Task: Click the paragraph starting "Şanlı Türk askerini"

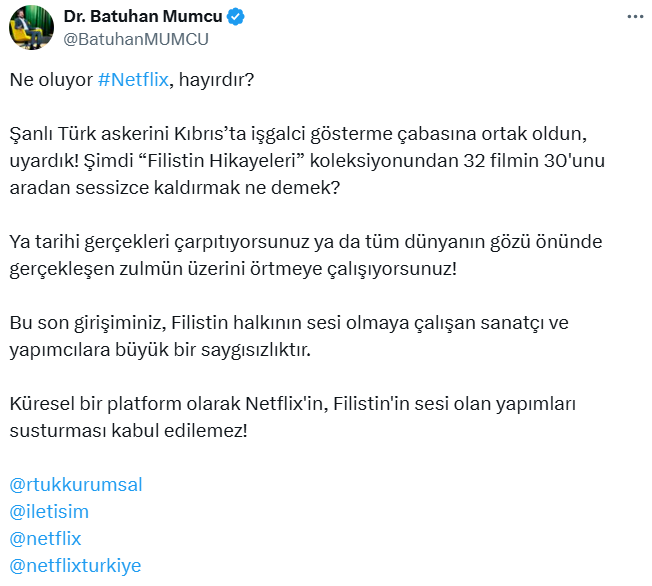Action: pyautogui.click(x=307, y=161)
